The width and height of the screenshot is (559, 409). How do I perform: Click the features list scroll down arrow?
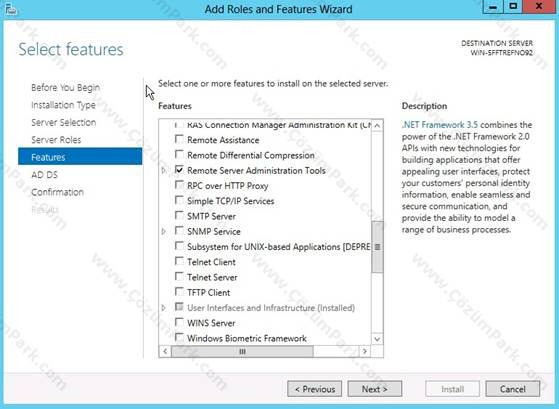click(x=377, y=339)
